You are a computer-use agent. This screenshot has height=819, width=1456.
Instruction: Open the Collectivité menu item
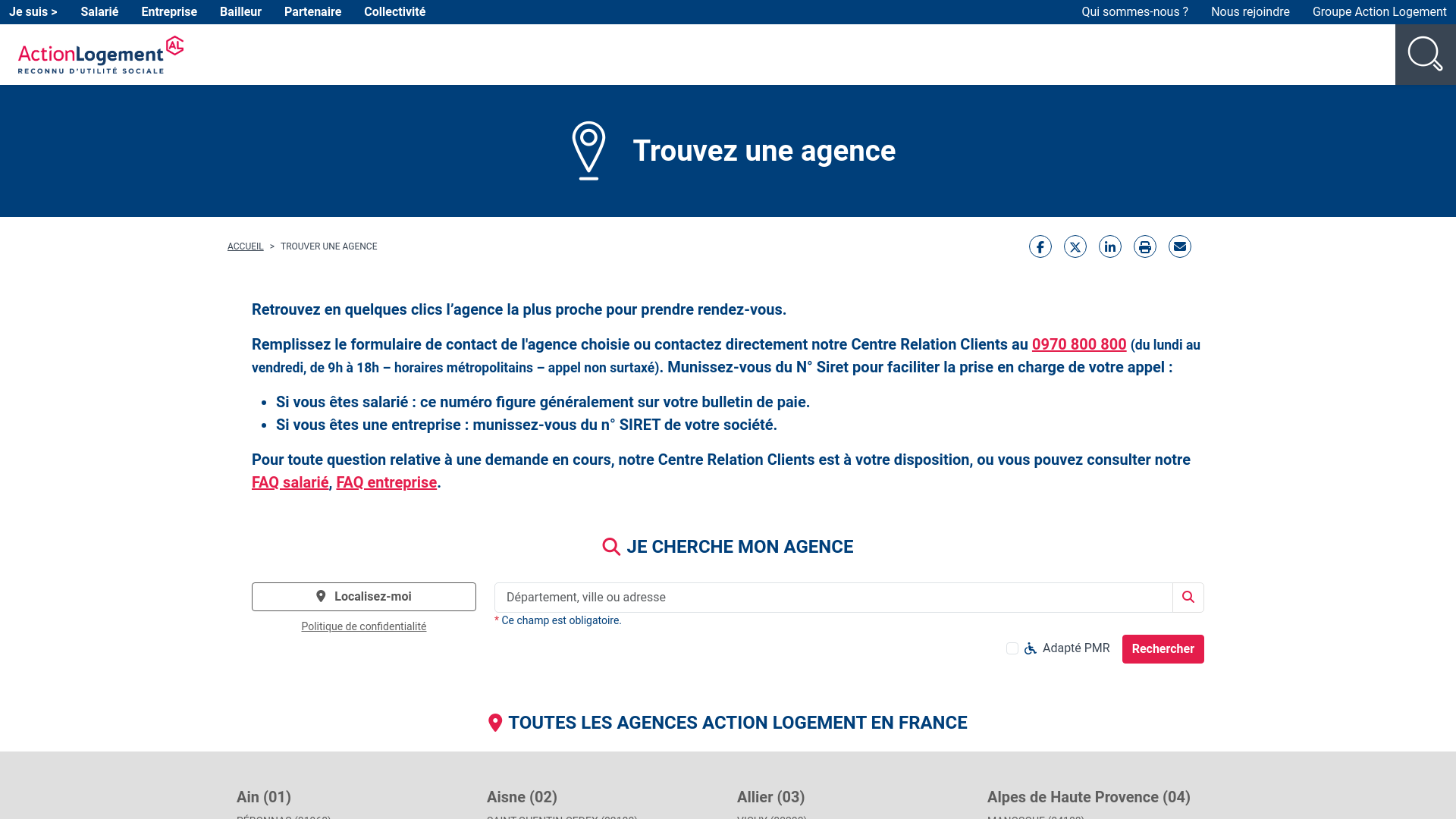pos(394,12)
